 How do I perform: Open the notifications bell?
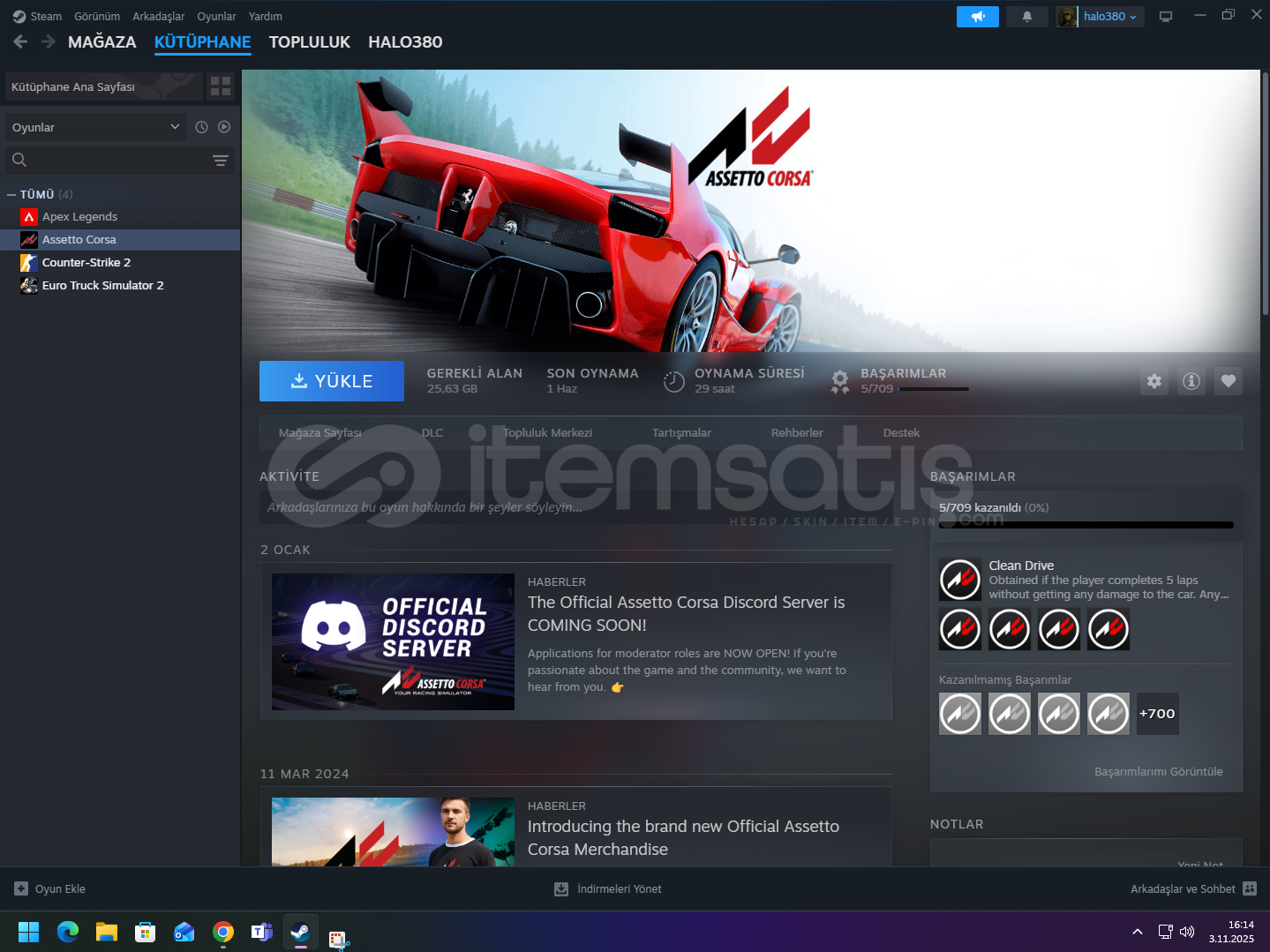tap(1026, 17)
